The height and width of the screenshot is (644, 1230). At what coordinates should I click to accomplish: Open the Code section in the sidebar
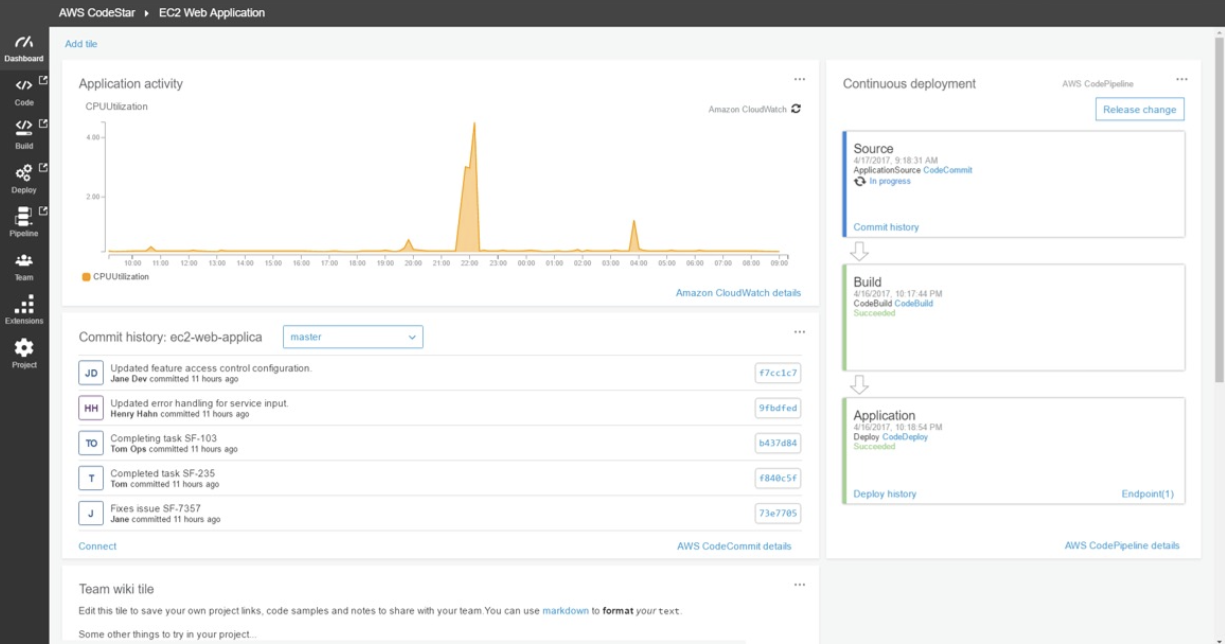click(22, 90)
